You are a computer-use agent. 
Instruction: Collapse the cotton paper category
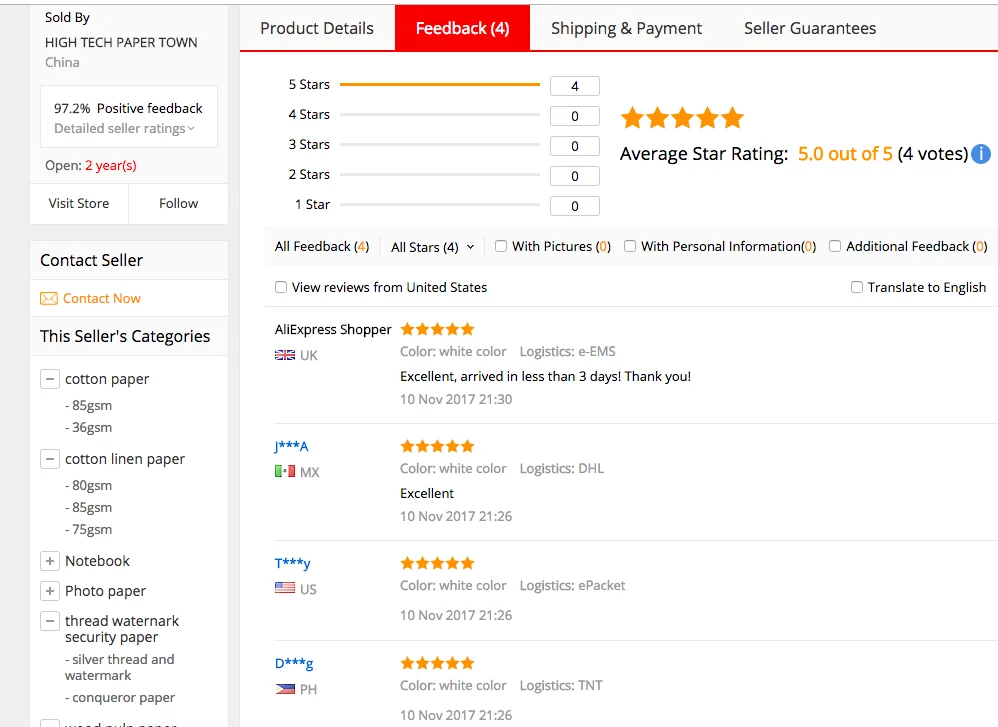(x=50, y=379)
